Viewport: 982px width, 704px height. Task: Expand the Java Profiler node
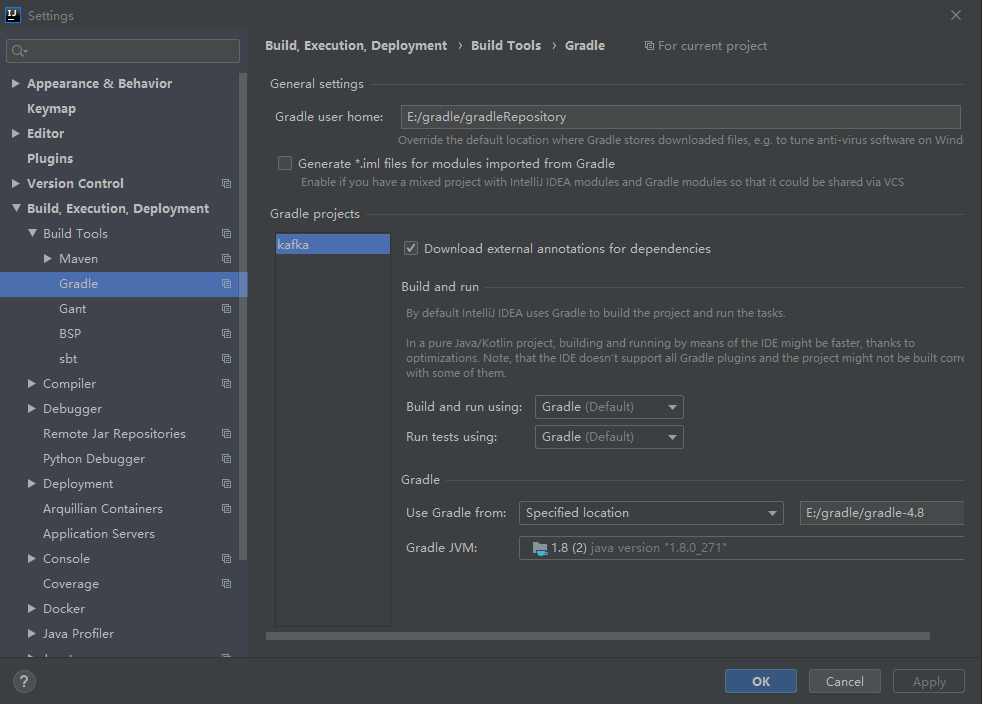click(x=32, y=633)
